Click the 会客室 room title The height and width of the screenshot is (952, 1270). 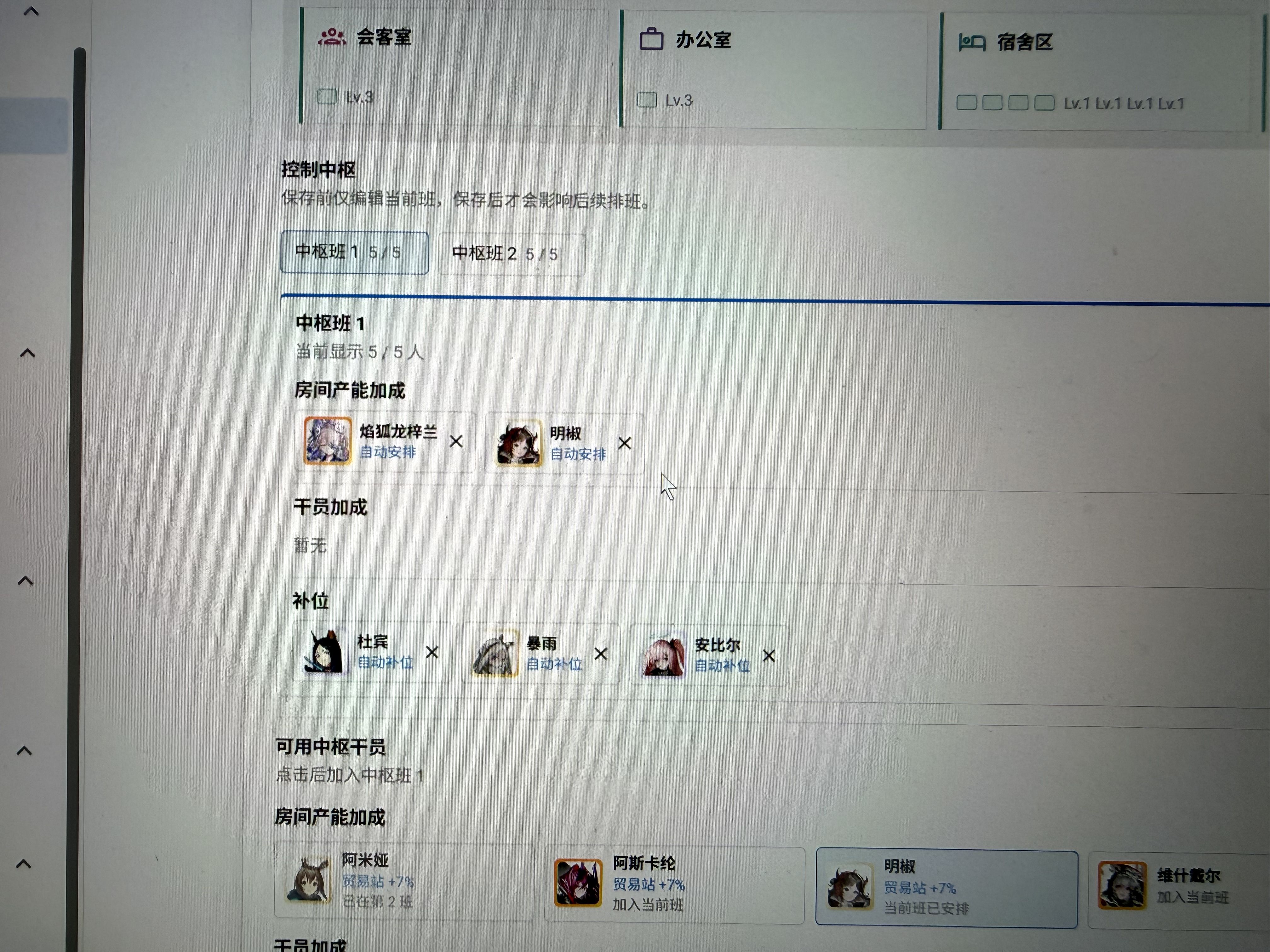384,37
